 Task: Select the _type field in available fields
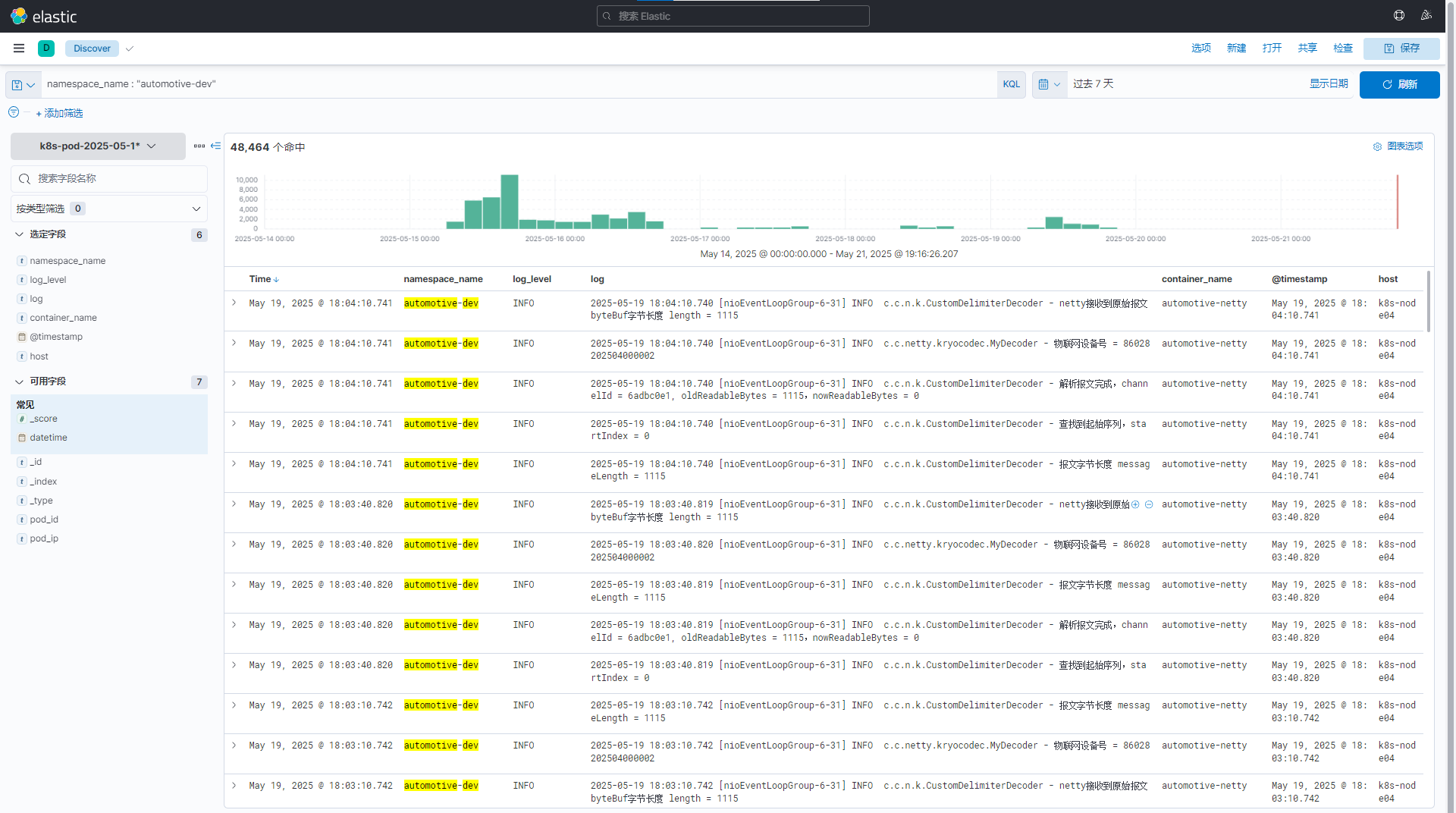[42, 501]
